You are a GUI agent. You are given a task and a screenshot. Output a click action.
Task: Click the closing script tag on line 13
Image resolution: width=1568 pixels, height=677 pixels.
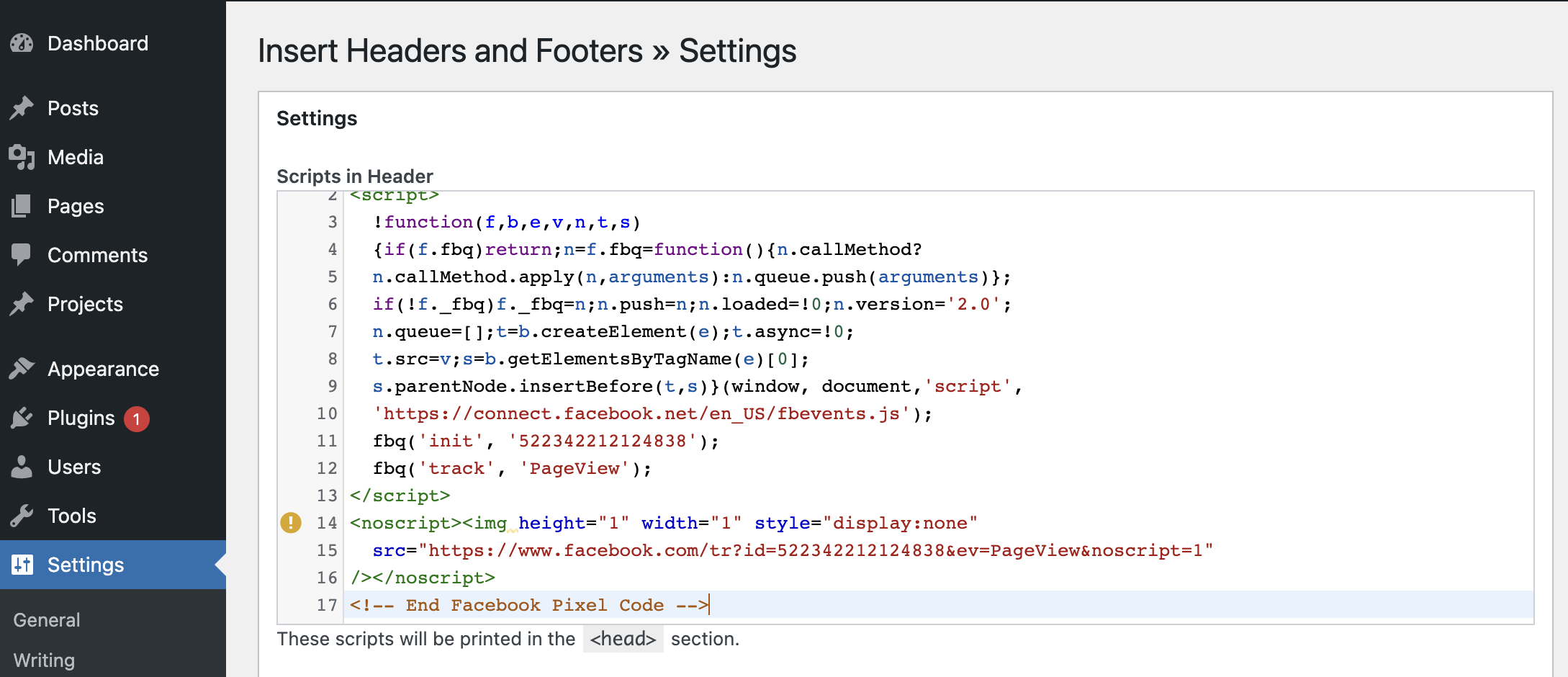point(400,496)
